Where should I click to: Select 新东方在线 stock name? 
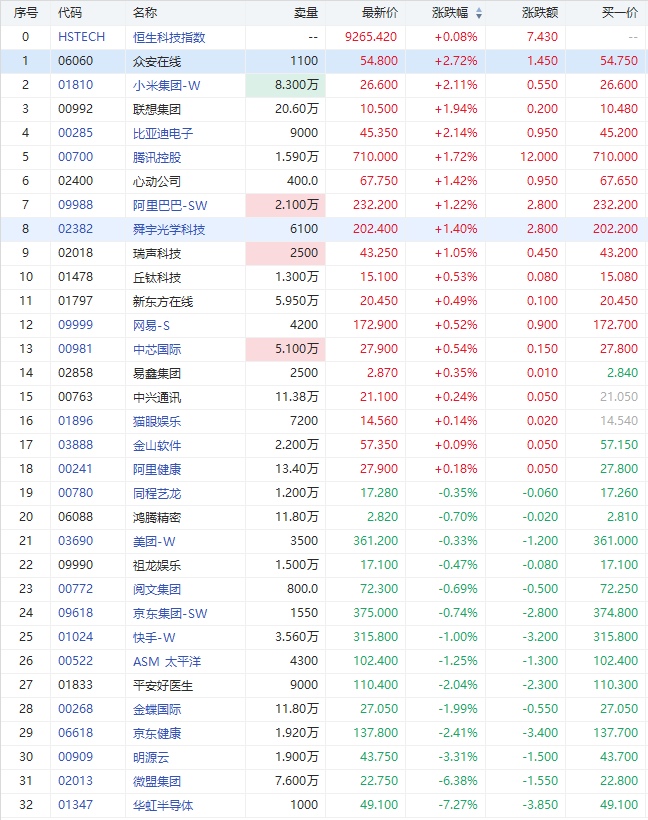coord(163,302)
